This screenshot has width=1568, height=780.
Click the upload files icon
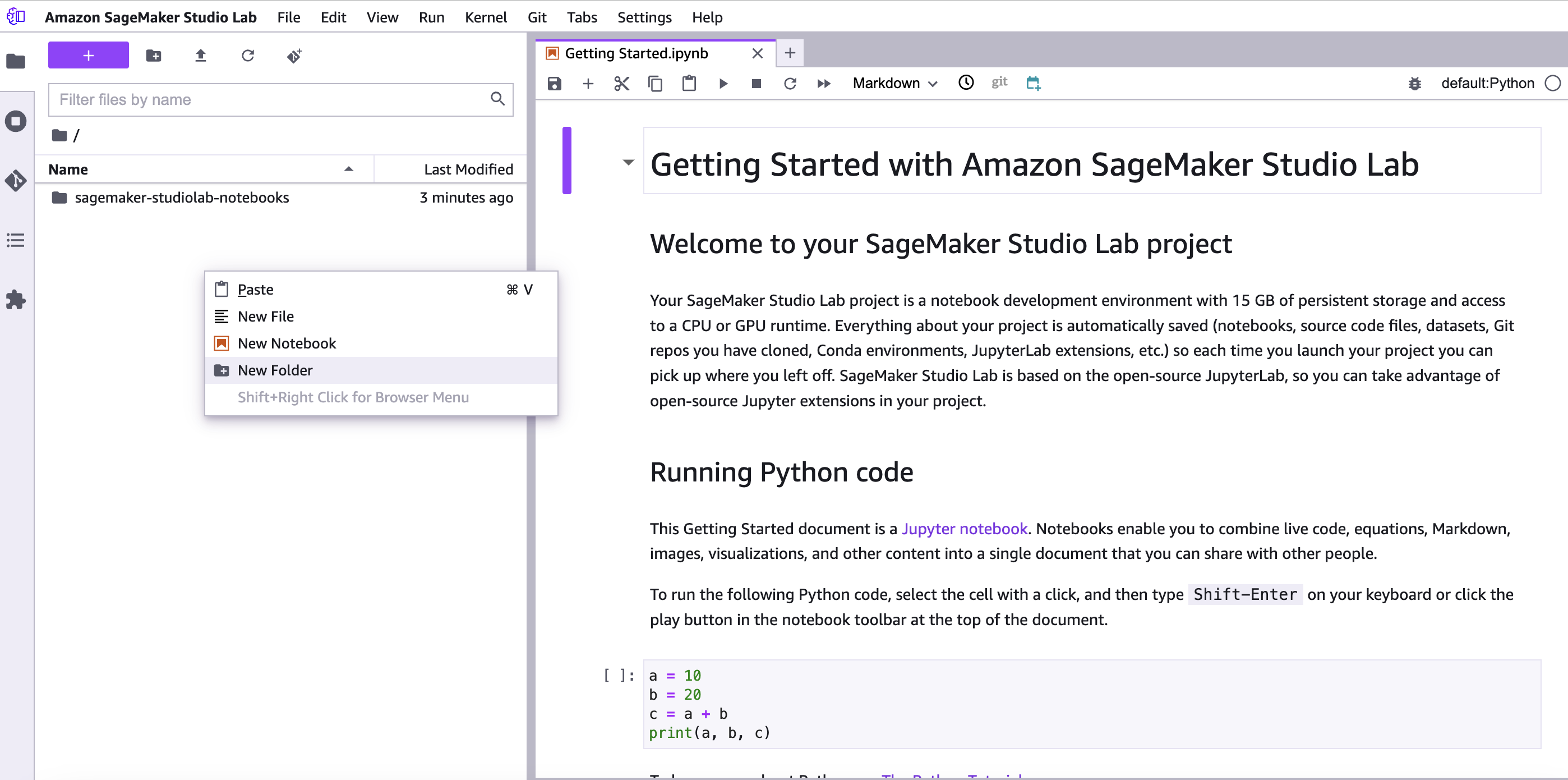tap(200, 56)
